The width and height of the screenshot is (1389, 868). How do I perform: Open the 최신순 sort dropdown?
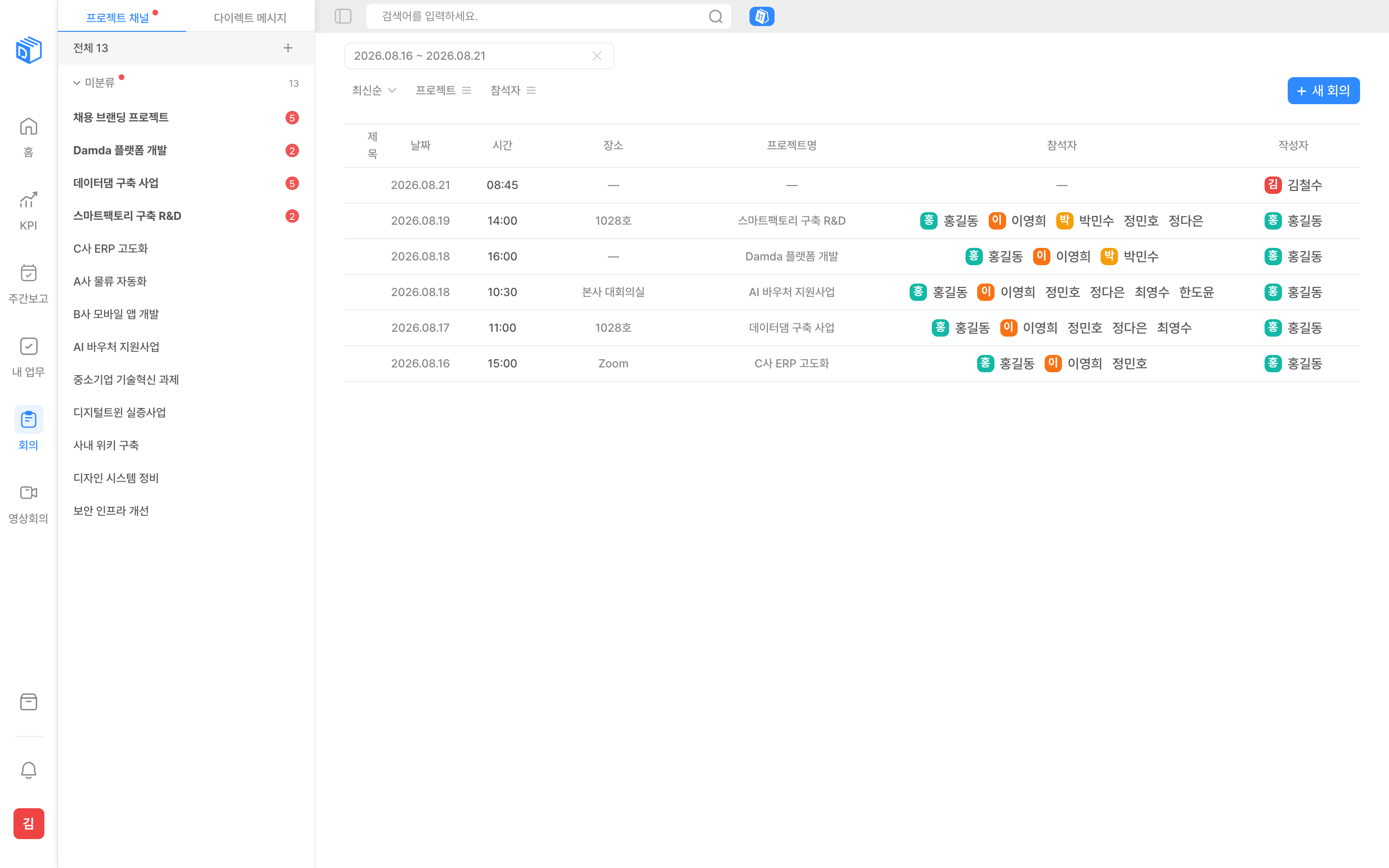[x=374, y=90]
